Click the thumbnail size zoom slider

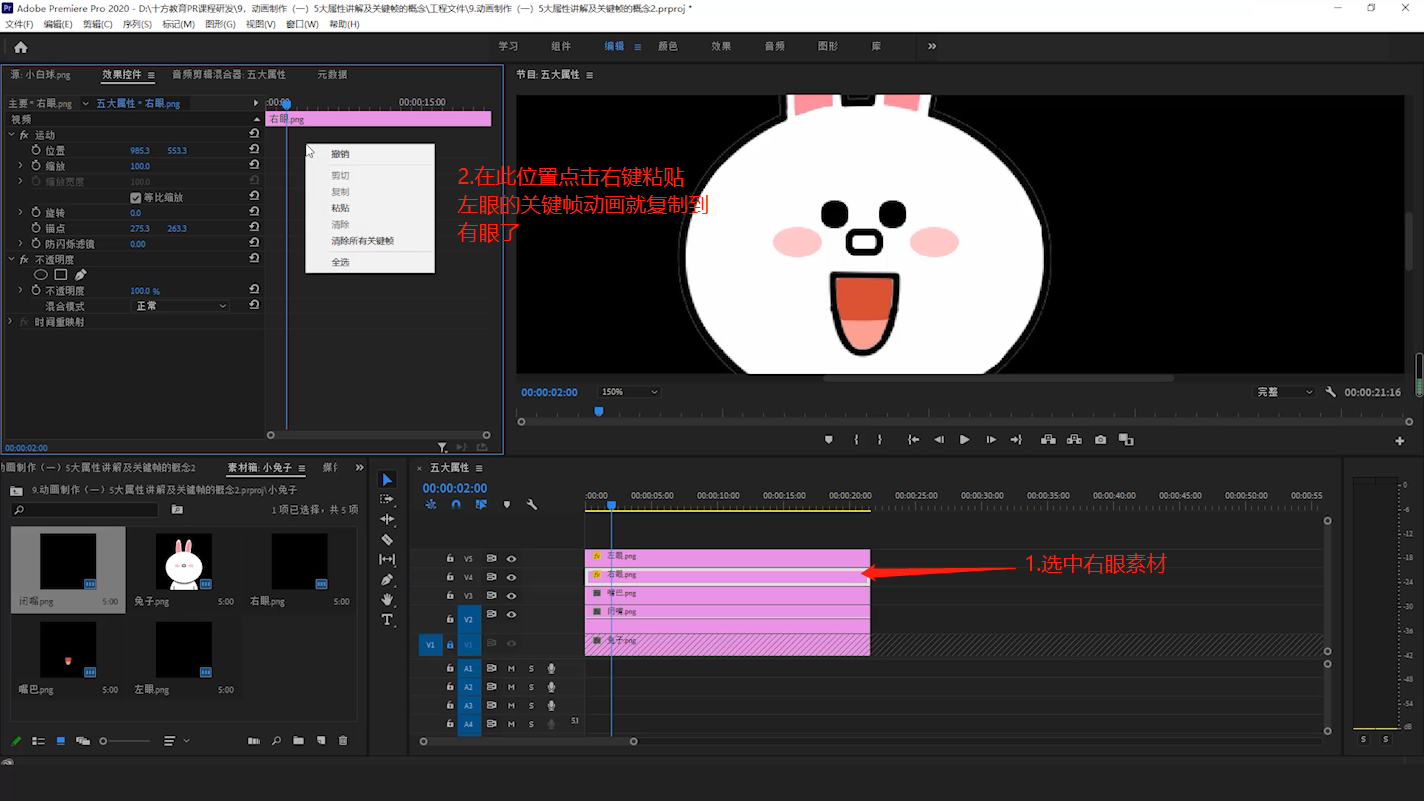[x=104, y=741]
